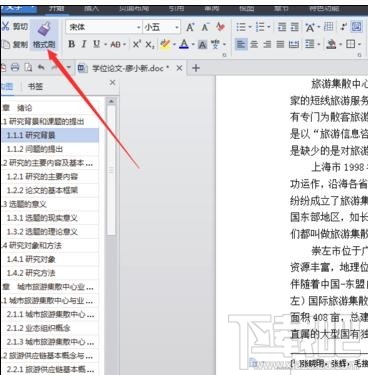Clear formatting with the eraser icon
This screenshot has height=375, width=368.
coord(220,27)
